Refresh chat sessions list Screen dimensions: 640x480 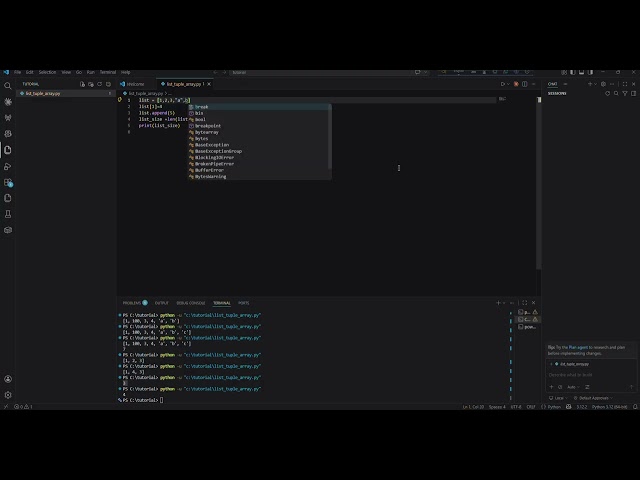(x=607, y=93)
